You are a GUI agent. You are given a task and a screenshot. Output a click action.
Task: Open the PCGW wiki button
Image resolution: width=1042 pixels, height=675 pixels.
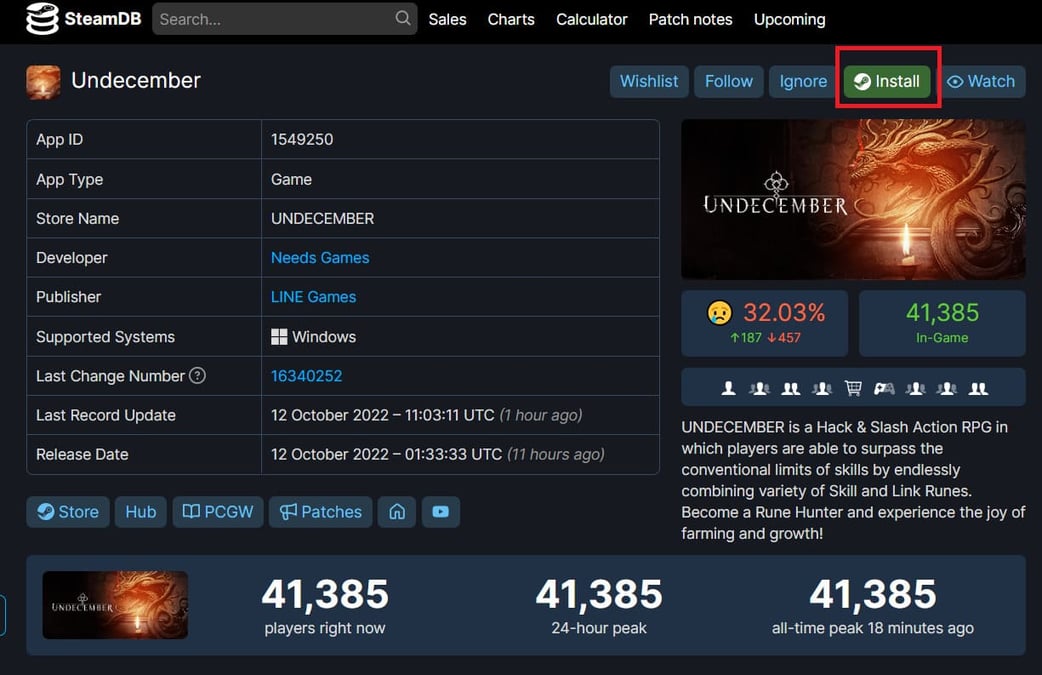coord(218,512)
